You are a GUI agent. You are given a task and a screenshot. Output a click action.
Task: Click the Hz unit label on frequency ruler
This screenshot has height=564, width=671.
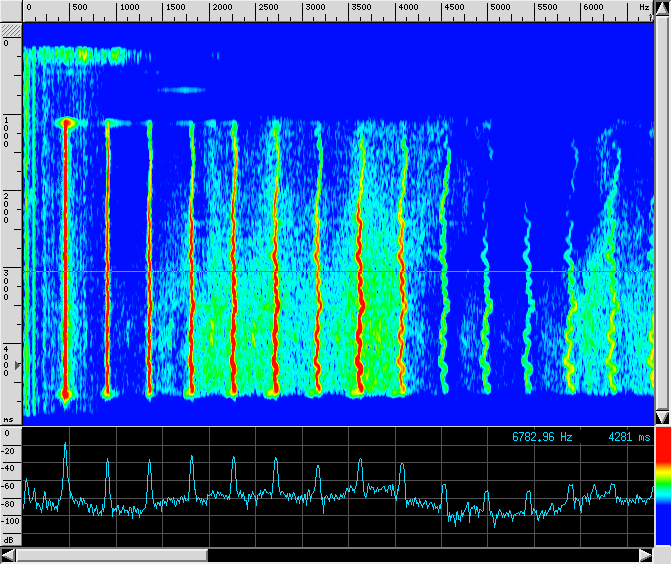(x=643, y=7)
